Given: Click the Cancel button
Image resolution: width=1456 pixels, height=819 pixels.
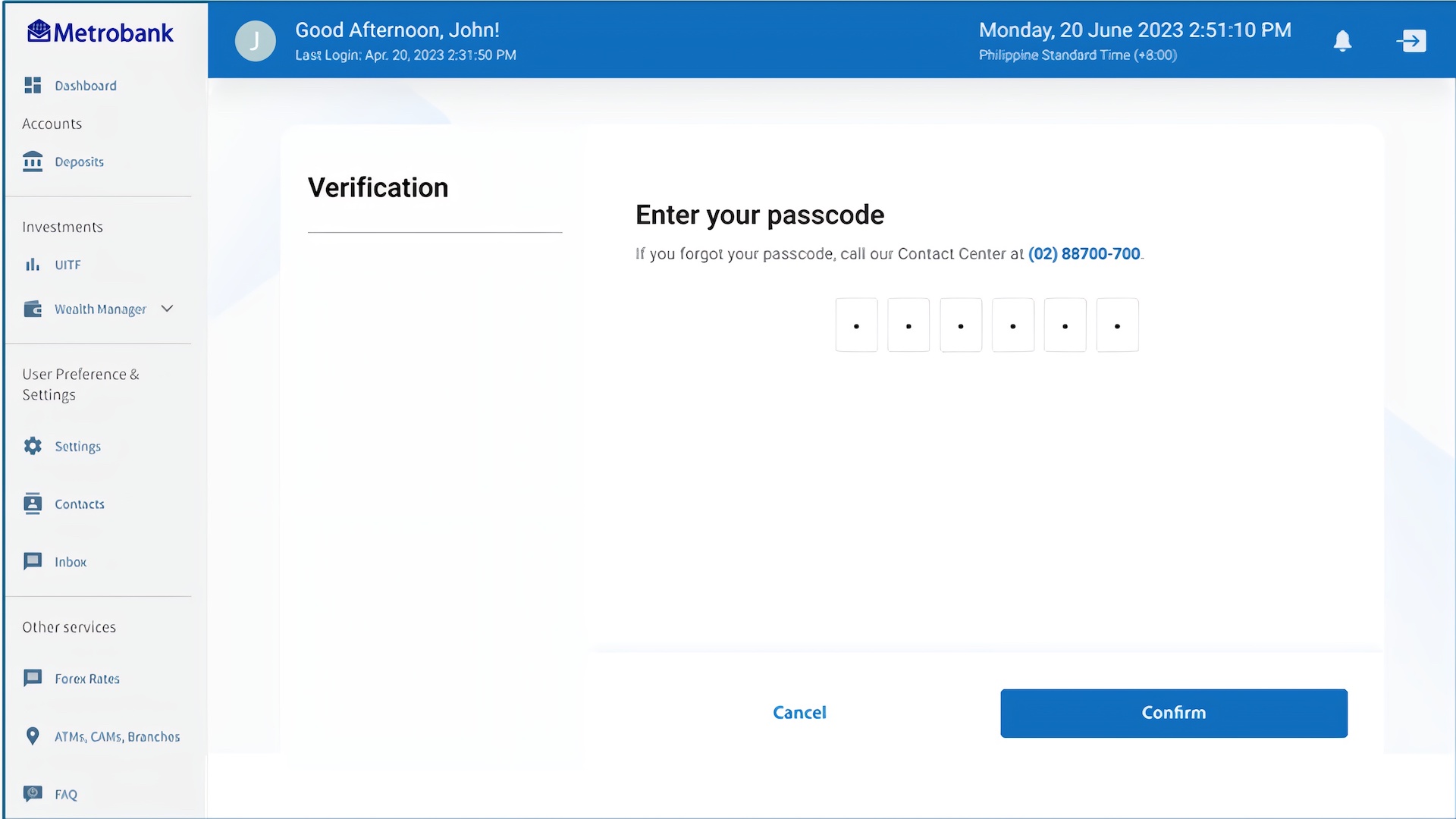Looking at the screenshot, I should click(799, 713).
